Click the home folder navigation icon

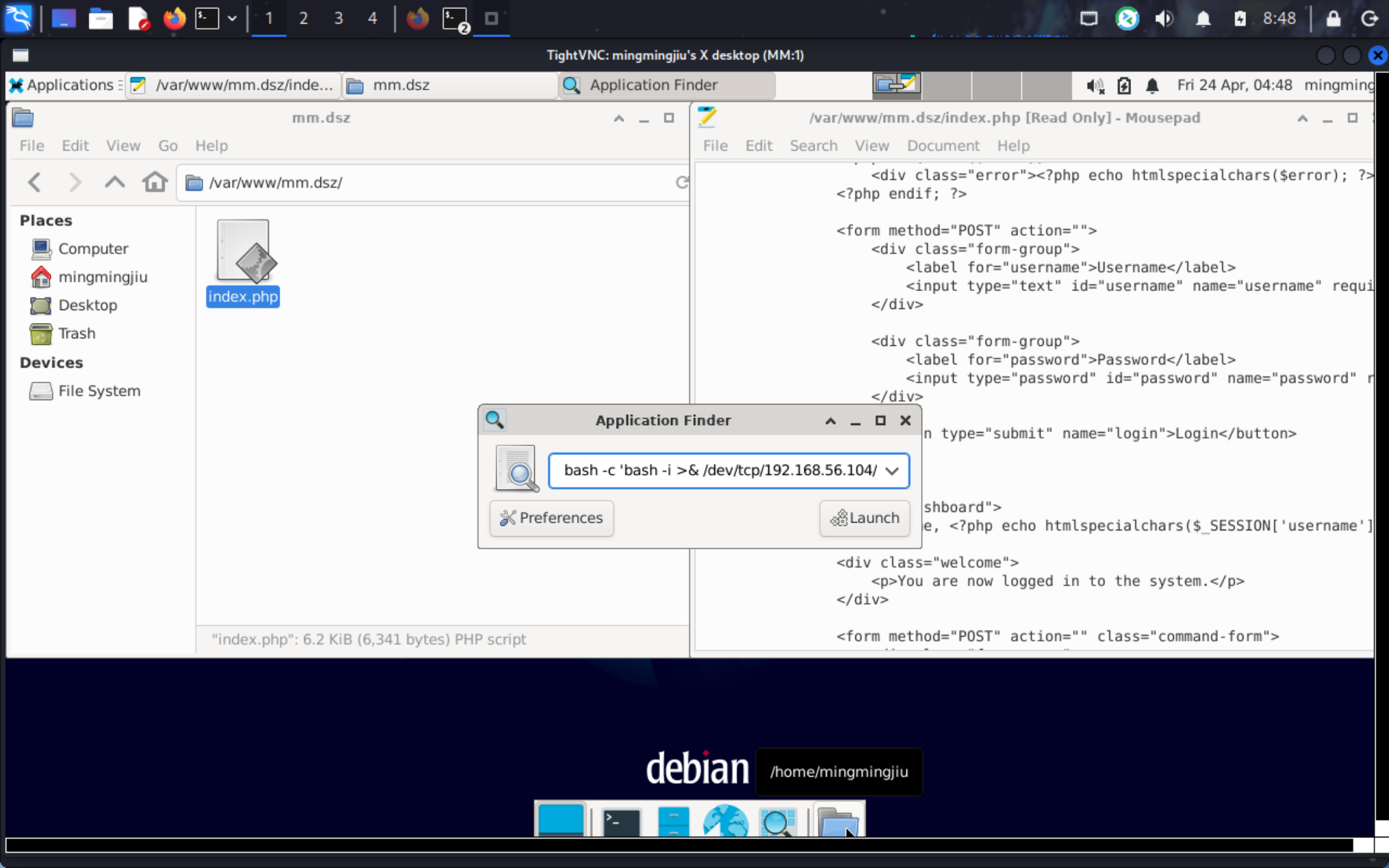click(x=154, y=183)
